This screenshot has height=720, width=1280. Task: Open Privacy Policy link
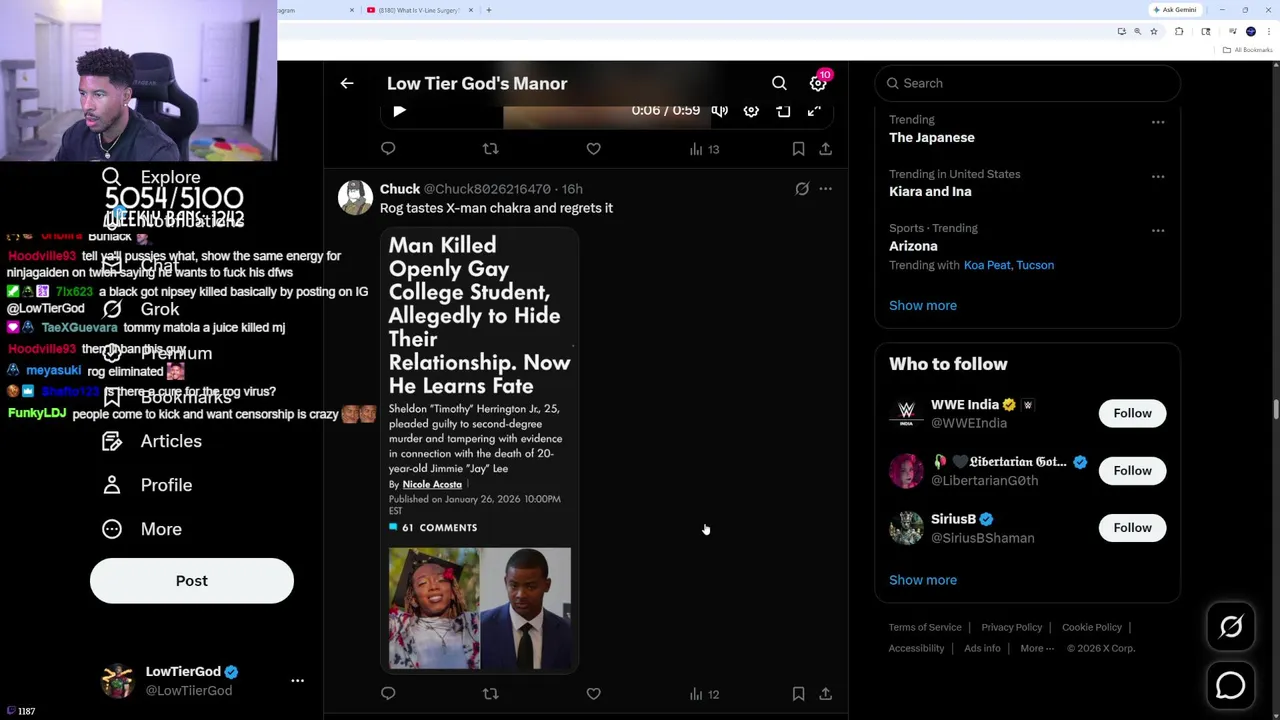(x=1011, y=628)
